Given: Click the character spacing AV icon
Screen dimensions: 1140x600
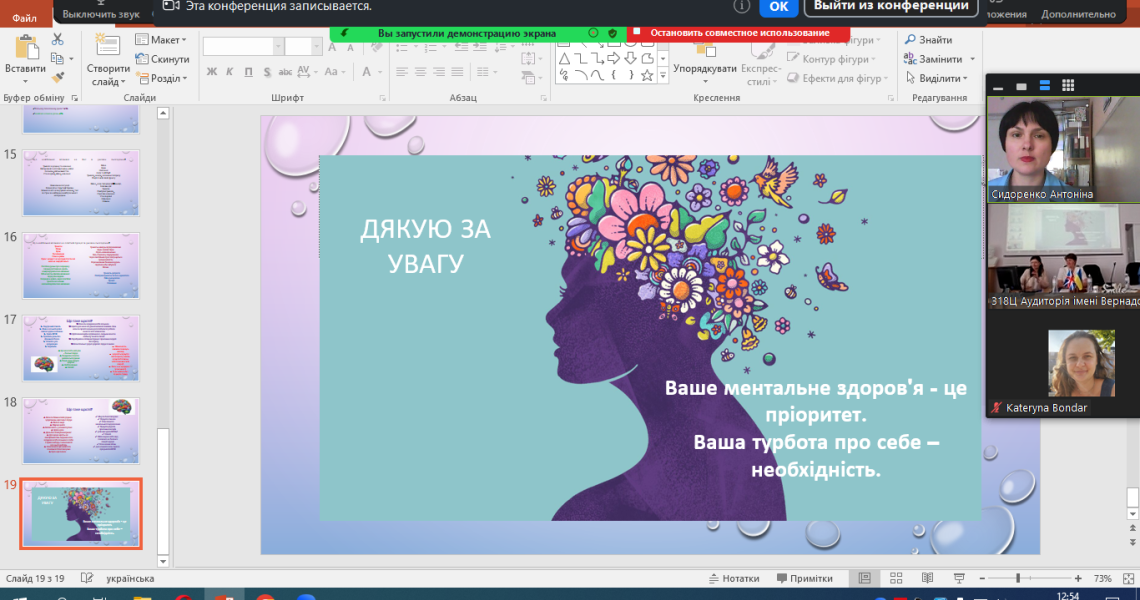Looking at the screenshot, I should click(x=304, y=71).
